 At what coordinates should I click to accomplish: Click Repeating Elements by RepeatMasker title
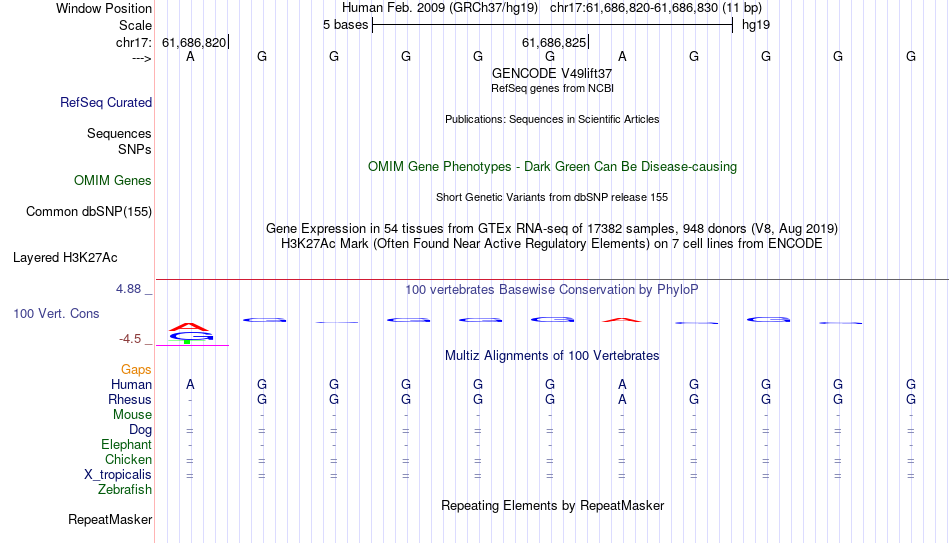click(x=552, y=506)
